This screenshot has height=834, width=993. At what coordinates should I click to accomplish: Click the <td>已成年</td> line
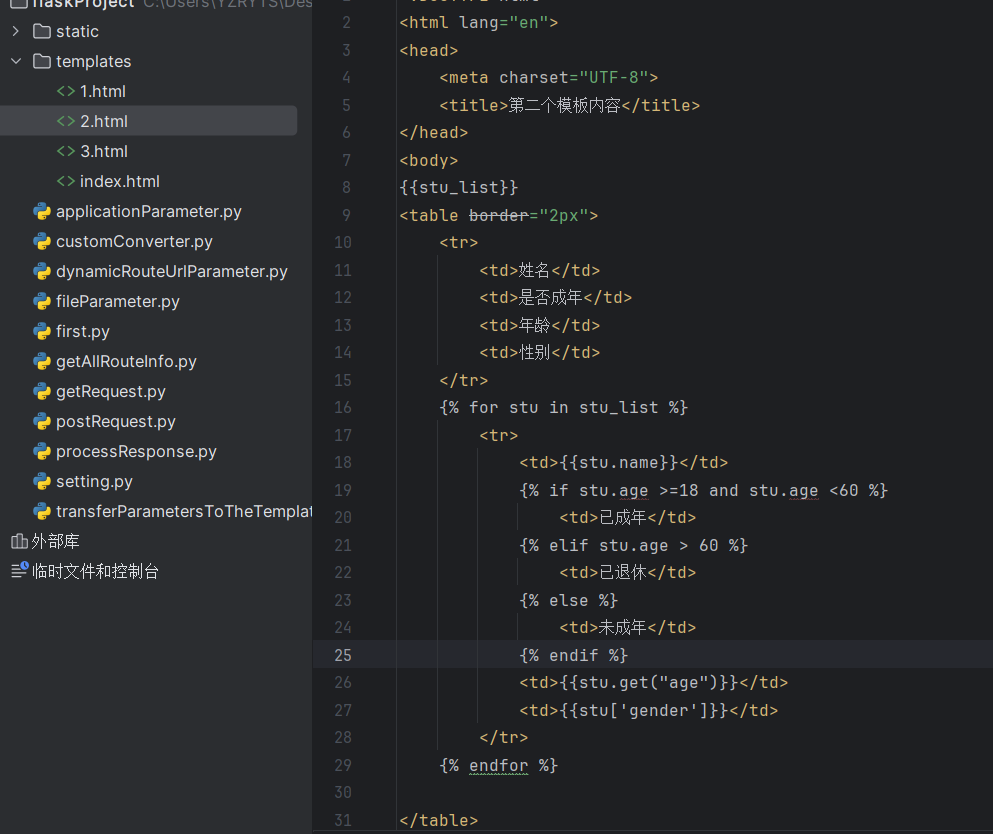pos(628,517)
